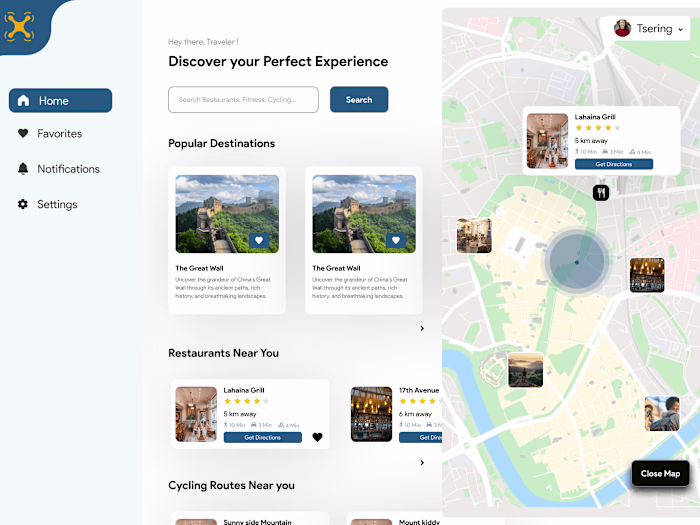The height and width of the screenshot is (525, 700).
Task: Open Lahaina Grill photo in map popup
Action: coord(547,141)
